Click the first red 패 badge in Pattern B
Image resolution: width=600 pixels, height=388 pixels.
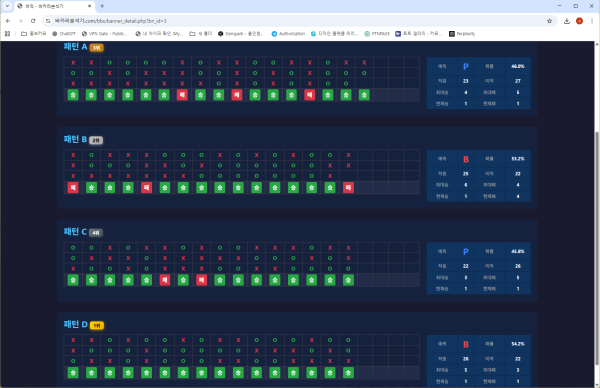click(73, 187)
